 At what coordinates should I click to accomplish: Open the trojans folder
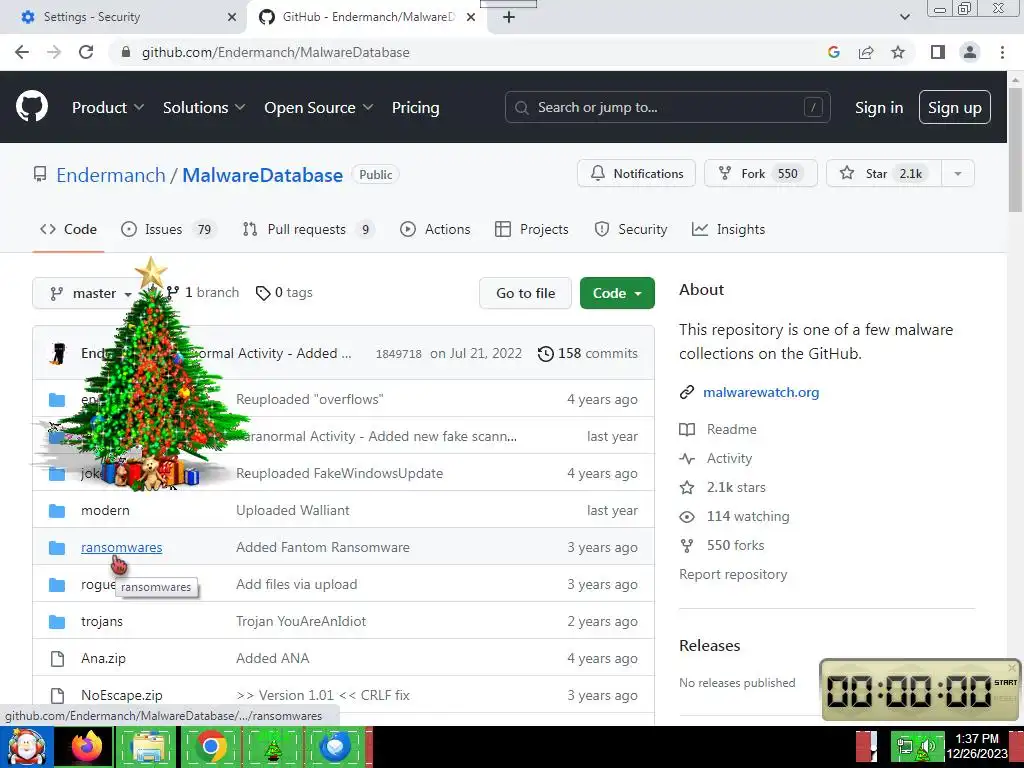(102, 621)
